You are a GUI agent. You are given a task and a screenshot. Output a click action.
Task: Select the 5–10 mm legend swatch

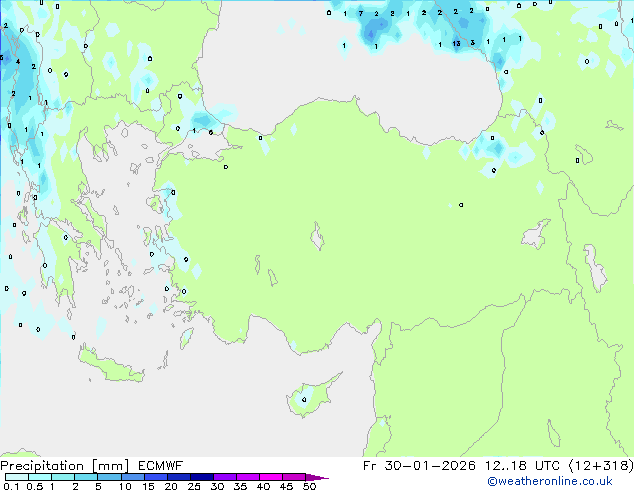click(x=109, y=477)
